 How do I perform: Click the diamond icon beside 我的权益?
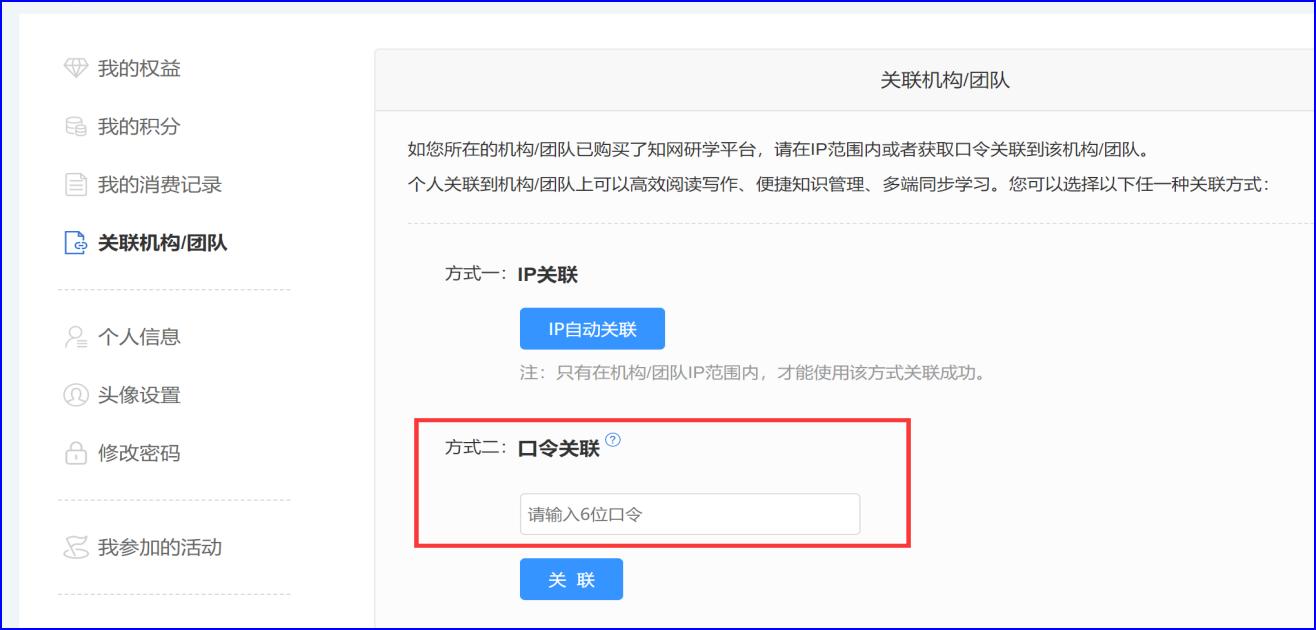(x=76, y=69)
